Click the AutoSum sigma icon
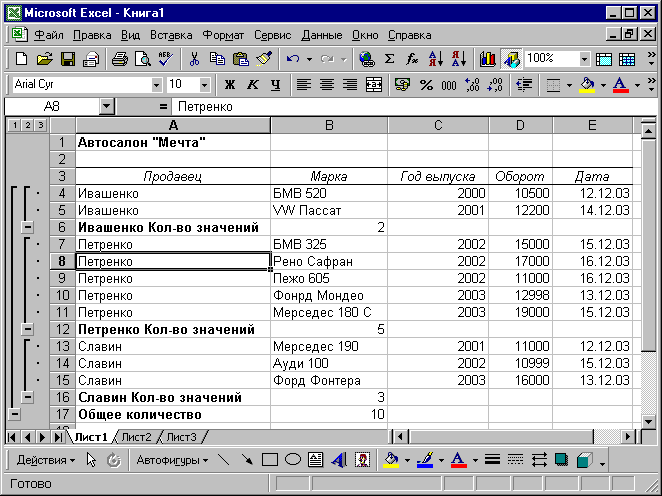 (389, 59)
